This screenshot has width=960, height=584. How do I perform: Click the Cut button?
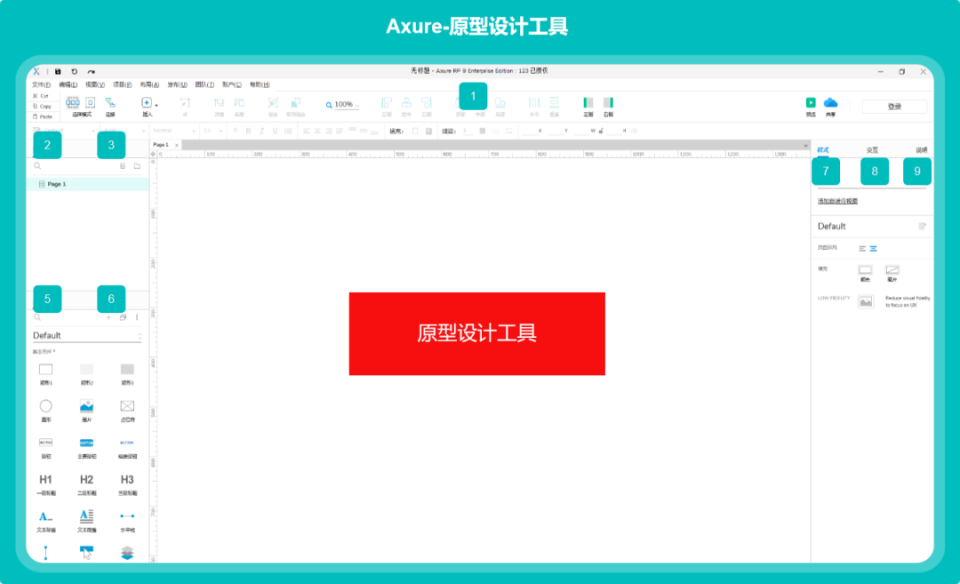[x=41, y=96]
